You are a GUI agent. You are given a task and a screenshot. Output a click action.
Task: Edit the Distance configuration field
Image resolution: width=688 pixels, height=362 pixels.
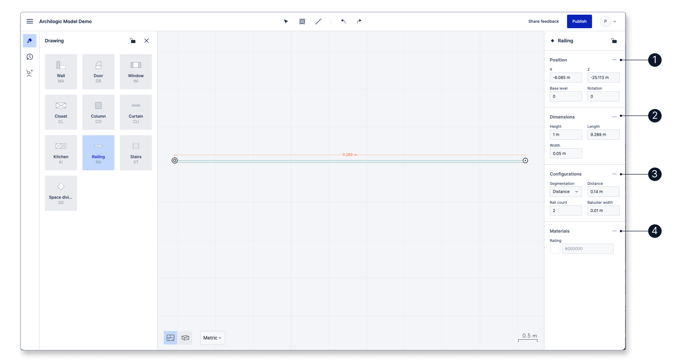pos(603,191)
